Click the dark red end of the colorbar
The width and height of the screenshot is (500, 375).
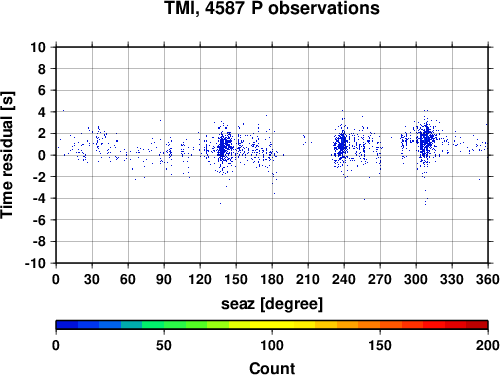click(477, 325)
